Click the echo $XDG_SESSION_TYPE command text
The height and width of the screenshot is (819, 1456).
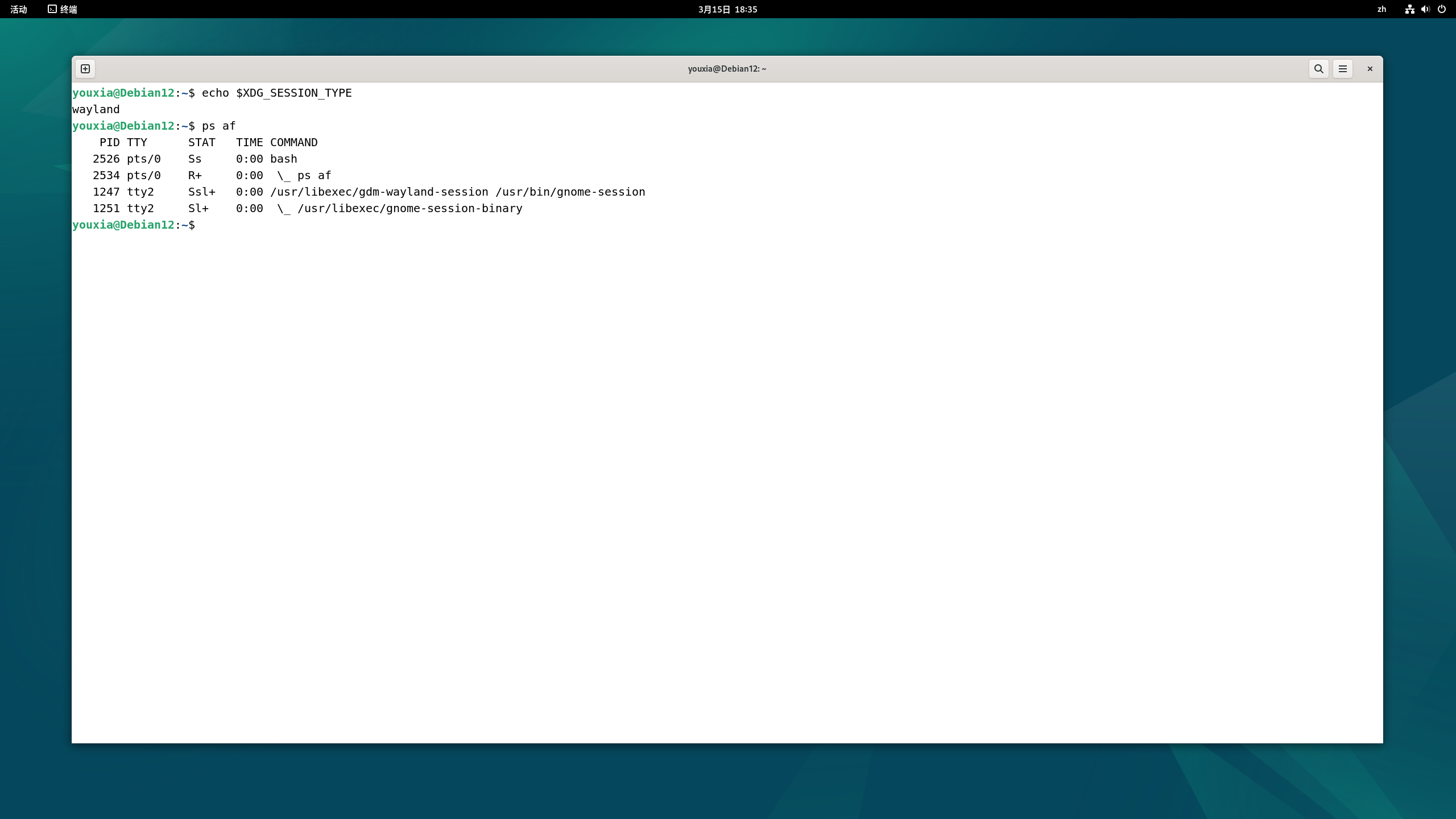tap(277, 93)
